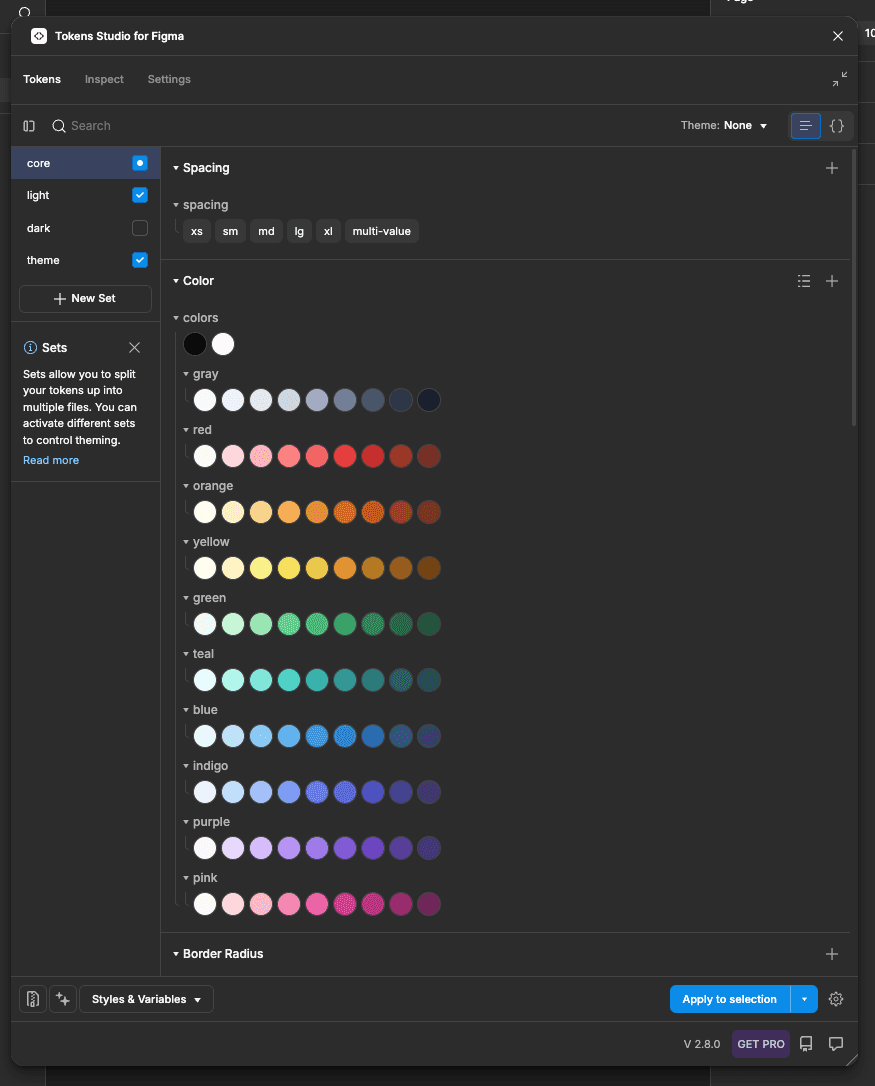Collapse the pink color group
The height and width of the screenshot is (1086, 875).
point(186,878)
